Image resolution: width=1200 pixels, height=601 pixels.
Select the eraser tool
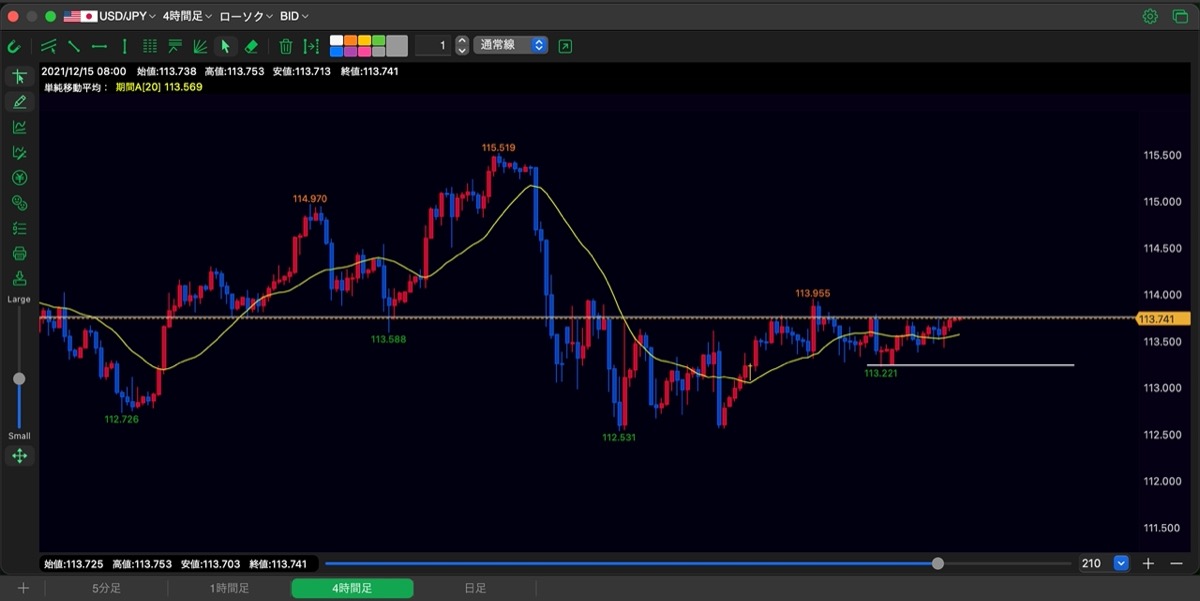click(x=252, y=46)
